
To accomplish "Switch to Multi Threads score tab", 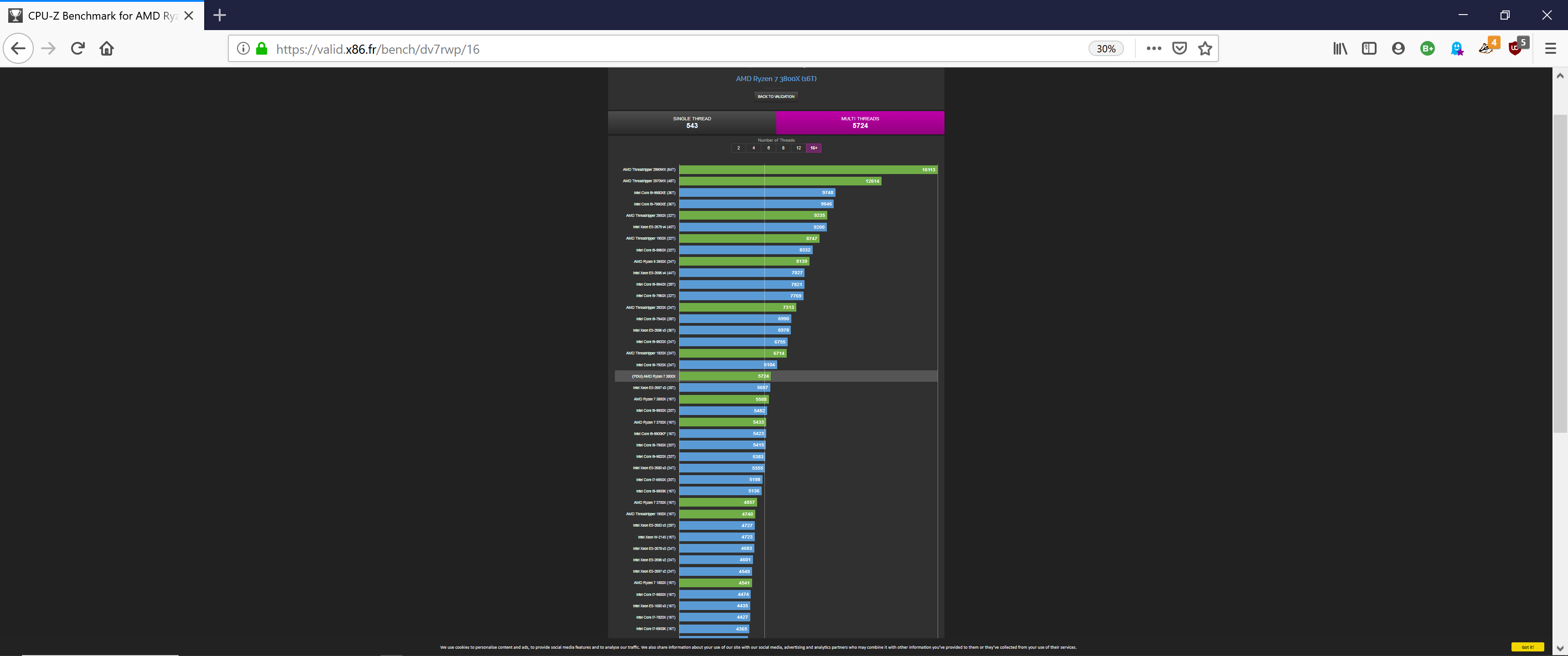I will pos(860,122).
